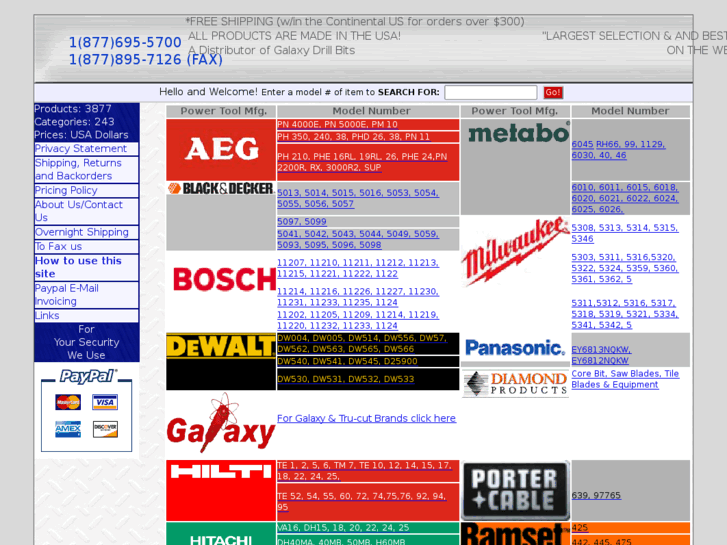Open the Milwaukee brand logo
Viewport: 727px width, 545px height.
[515, 251]
